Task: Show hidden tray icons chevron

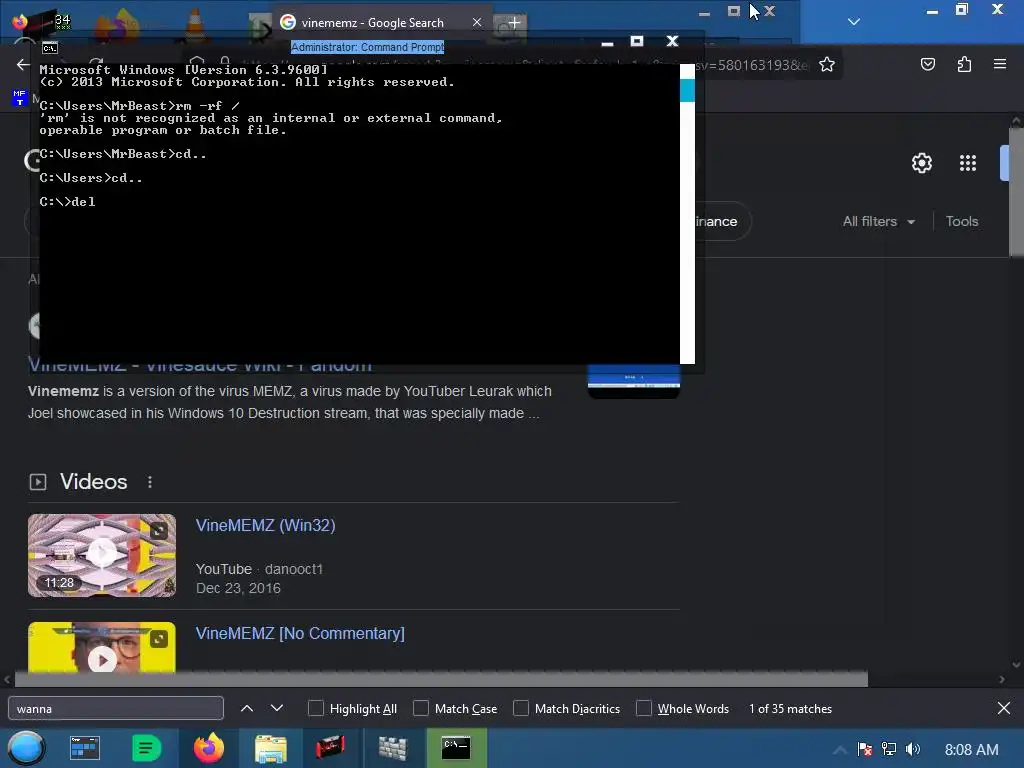Action: pyautogui.click(x=840, y=749)
